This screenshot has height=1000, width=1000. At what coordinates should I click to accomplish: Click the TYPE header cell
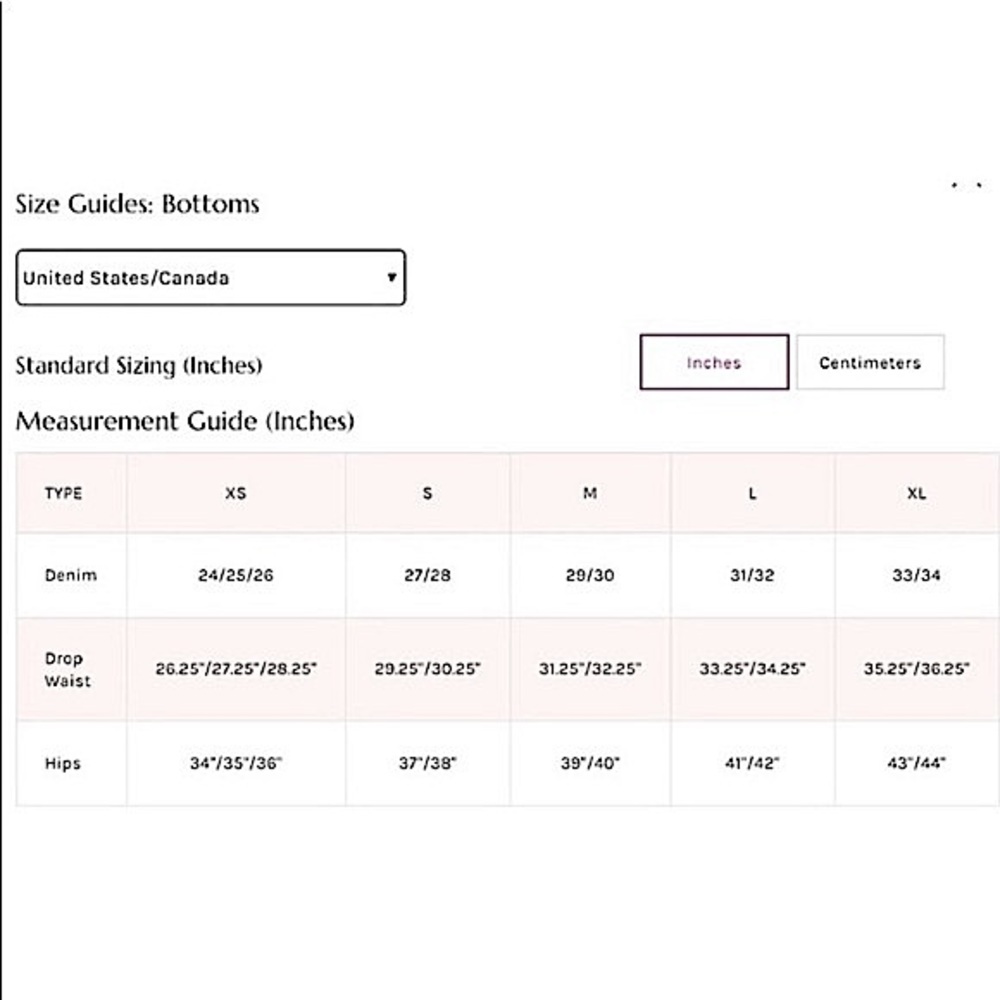click(64, 493)
